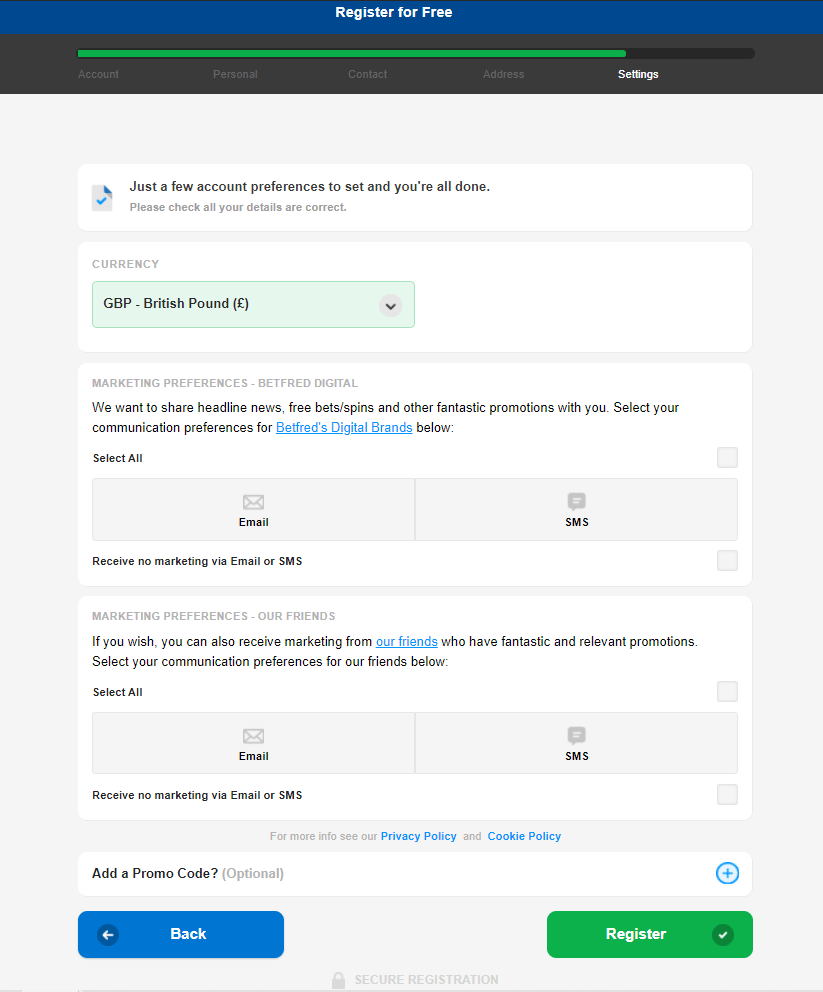Click the Email envelope icon under Betfred Digital
This screenshot has width=823, height=992.
[253, 502]
